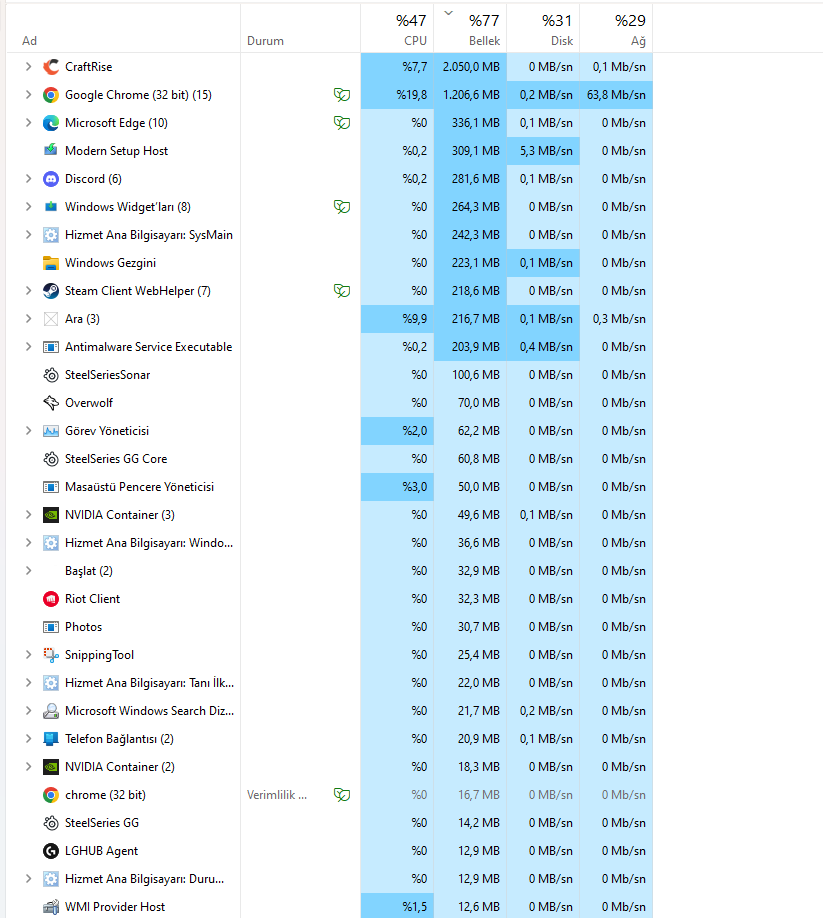Click the Microsoft Edge icon
Screen dimensions: 823x918
point(51,123)
